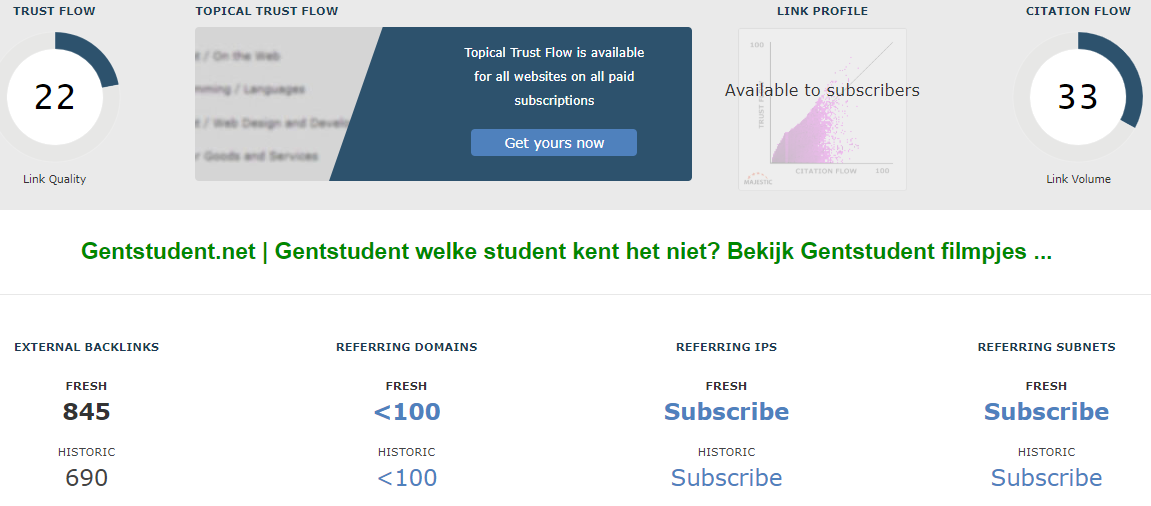Click the fresh External Backlinks count 845
The width and height of the screenshot is (1151, 506).
pos(86,411)
